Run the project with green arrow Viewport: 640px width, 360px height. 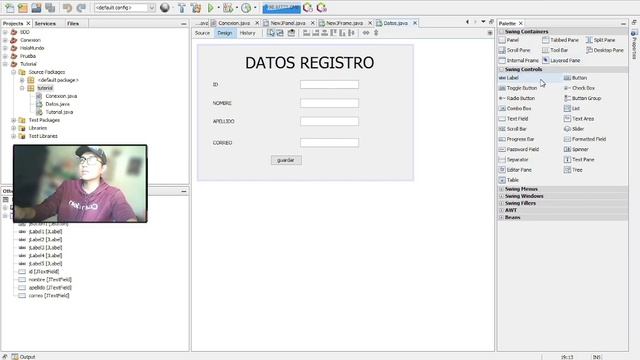click(x=211, y=7)
